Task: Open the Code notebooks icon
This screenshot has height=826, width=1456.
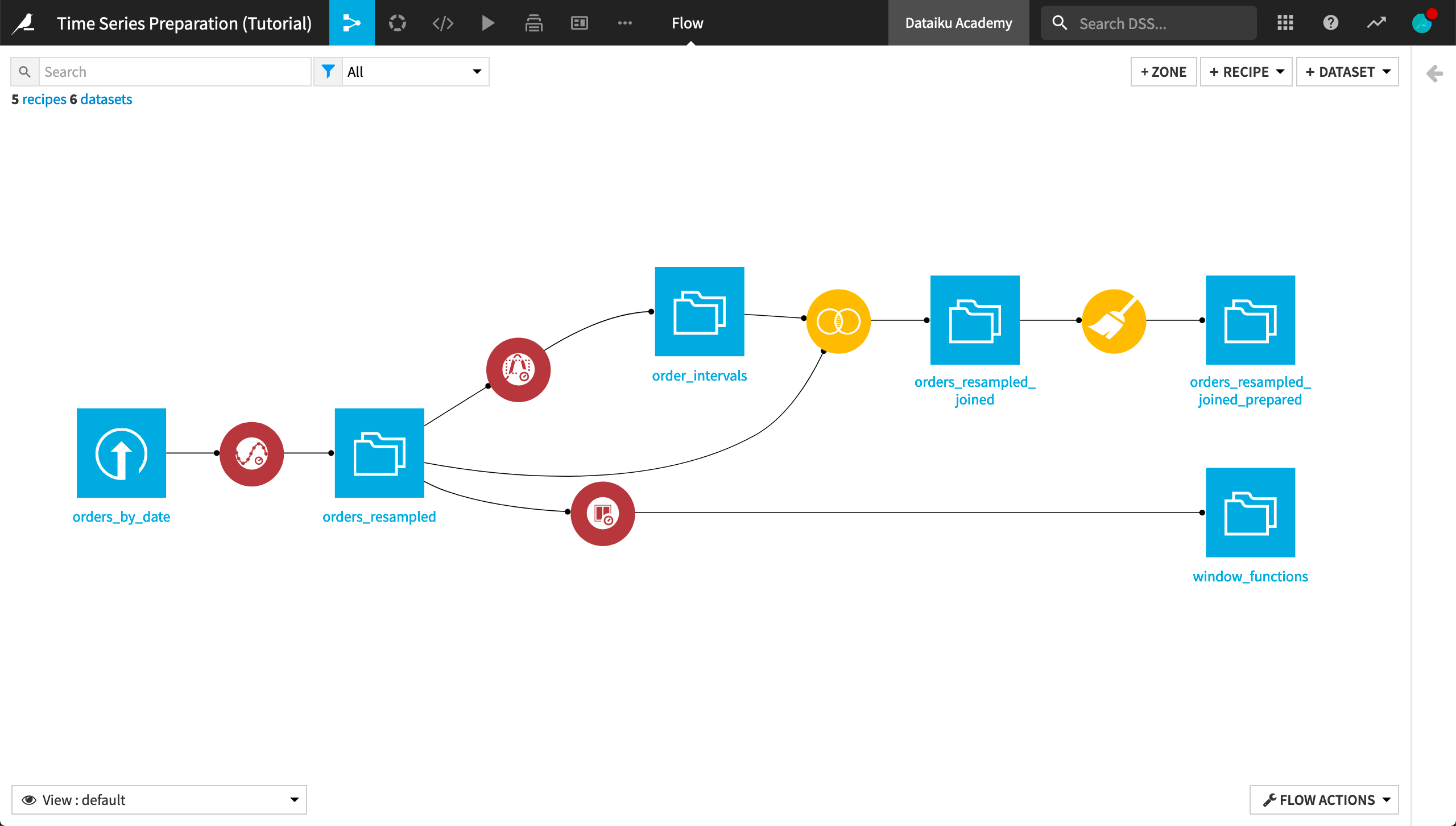Action: pos(442,23)
